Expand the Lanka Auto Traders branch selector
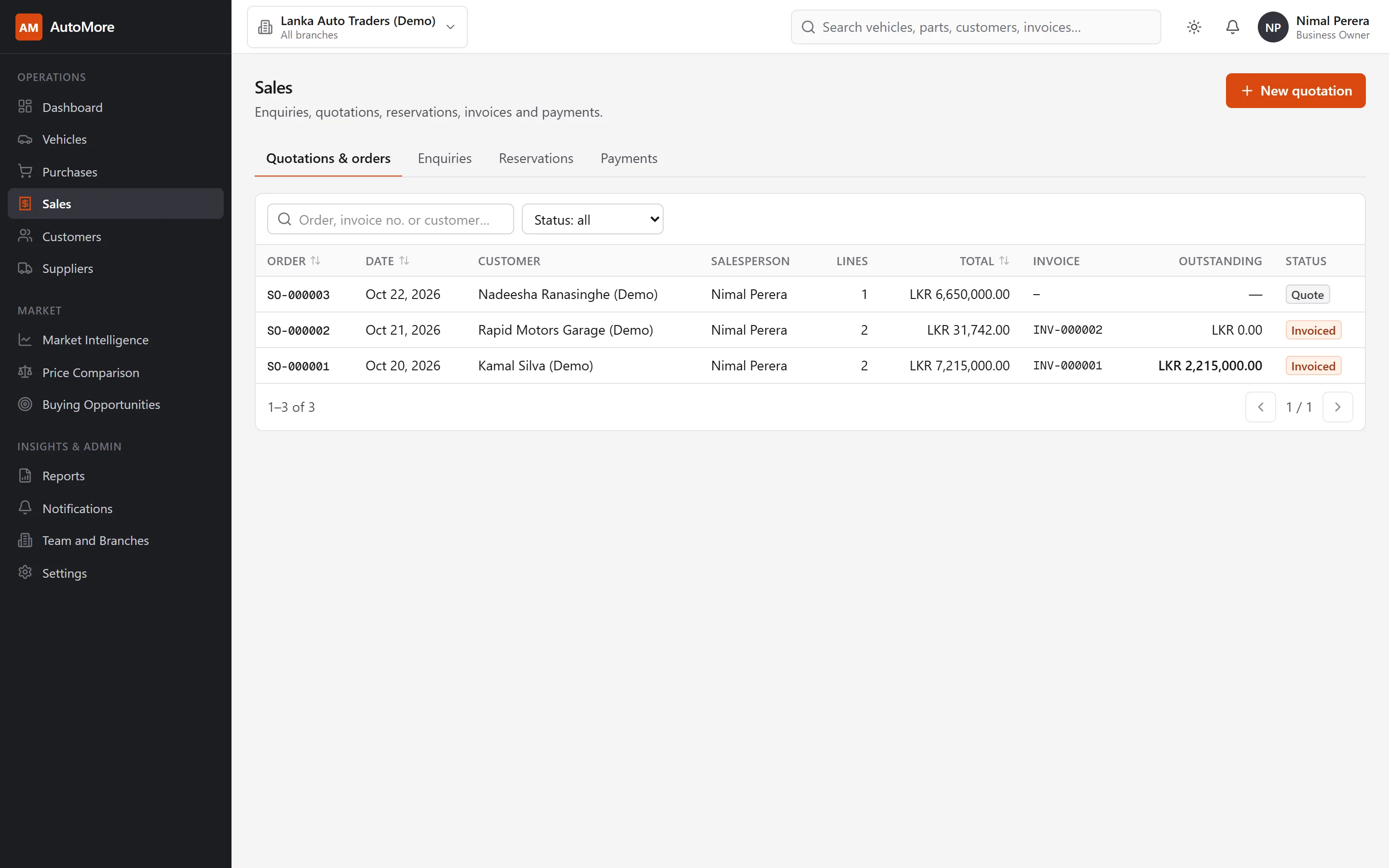1389x868 pixels. (357, 27)
